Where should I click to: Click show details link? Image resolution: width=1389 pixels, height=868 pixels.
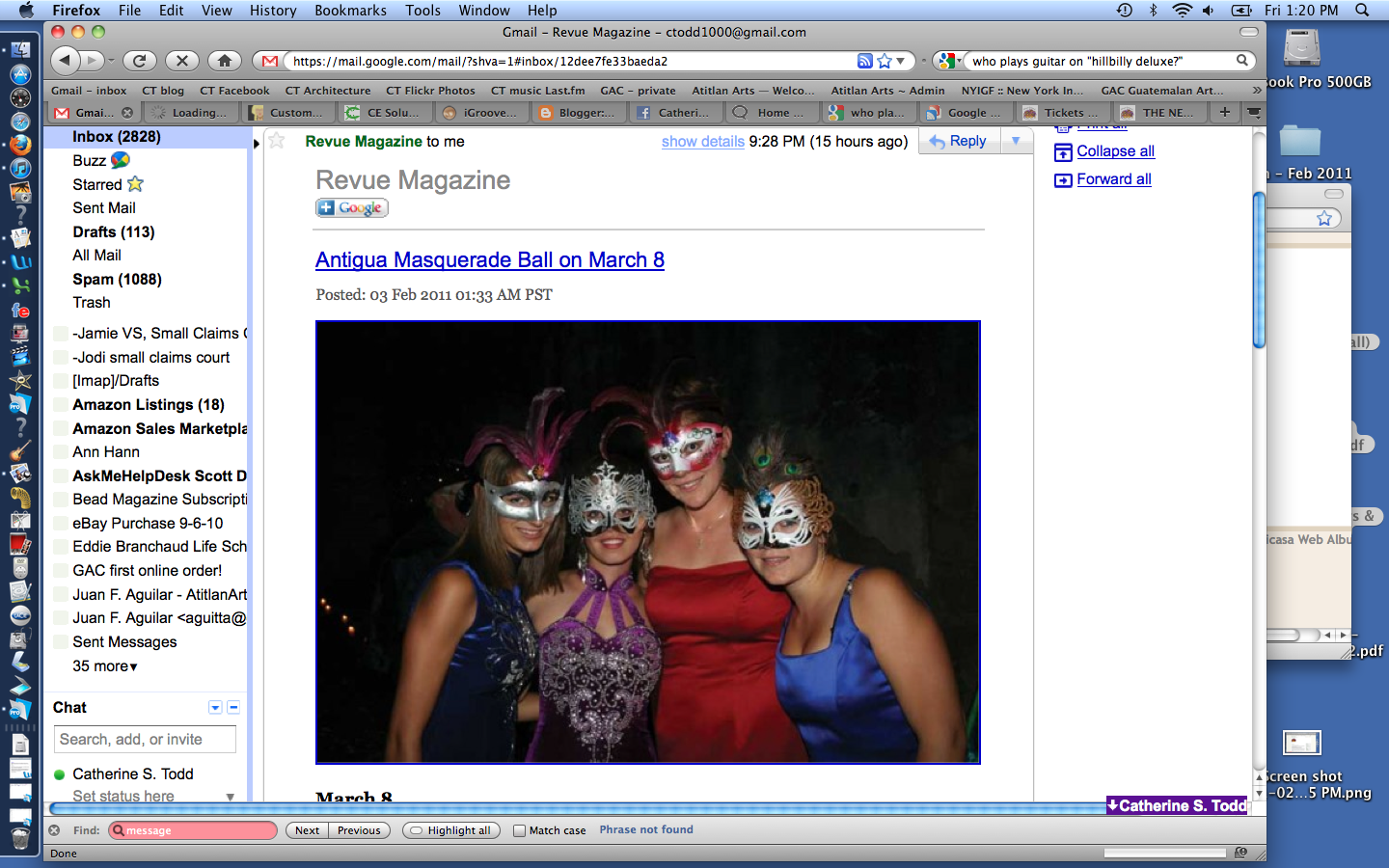point(703,142)
